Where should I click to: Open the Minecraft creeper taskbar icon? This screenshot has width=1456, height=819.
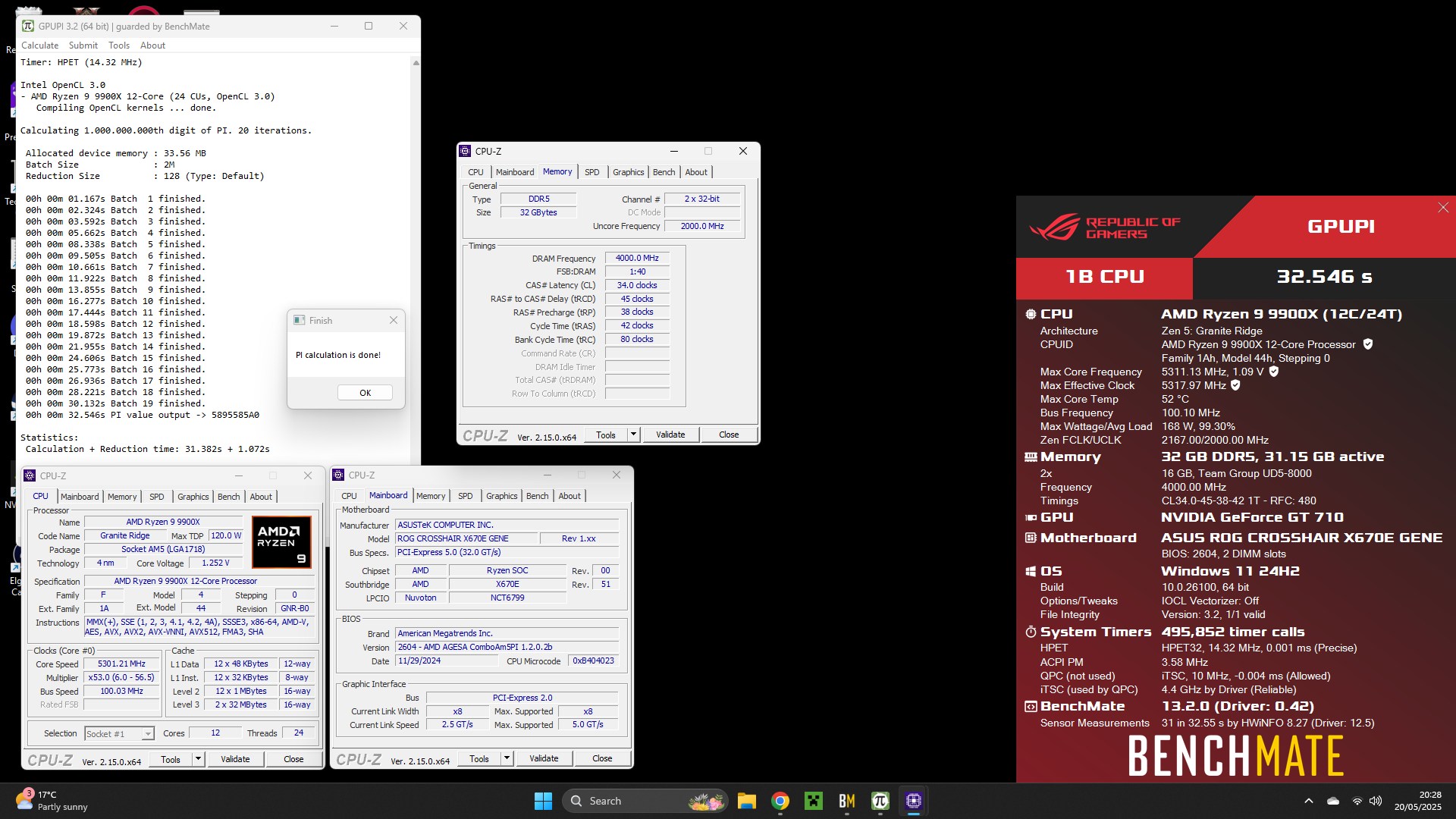click(814, 801)
